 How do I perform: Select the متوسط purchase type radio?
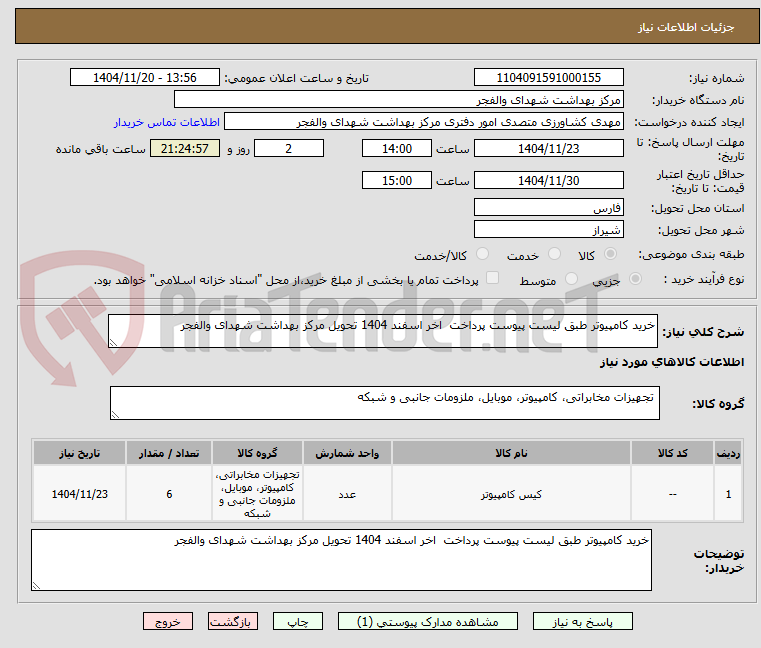(571, 279)
